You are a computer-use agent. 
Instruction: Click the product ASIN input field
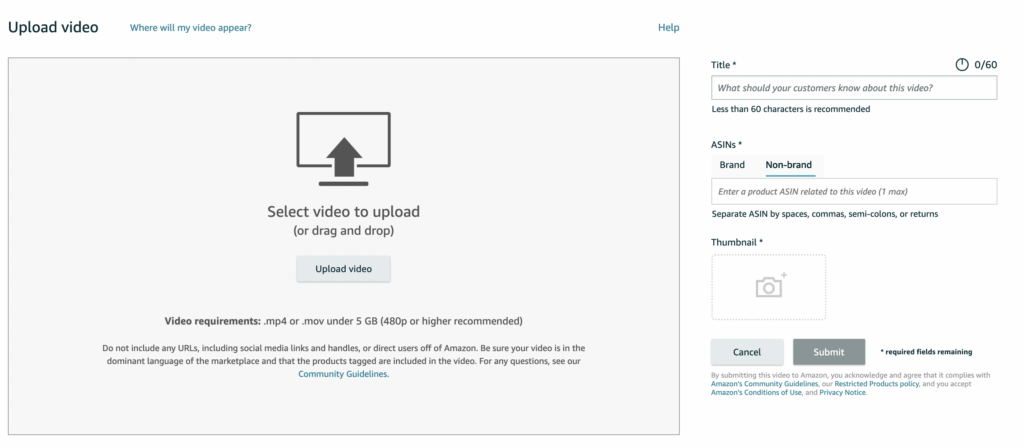coord(854,191)
